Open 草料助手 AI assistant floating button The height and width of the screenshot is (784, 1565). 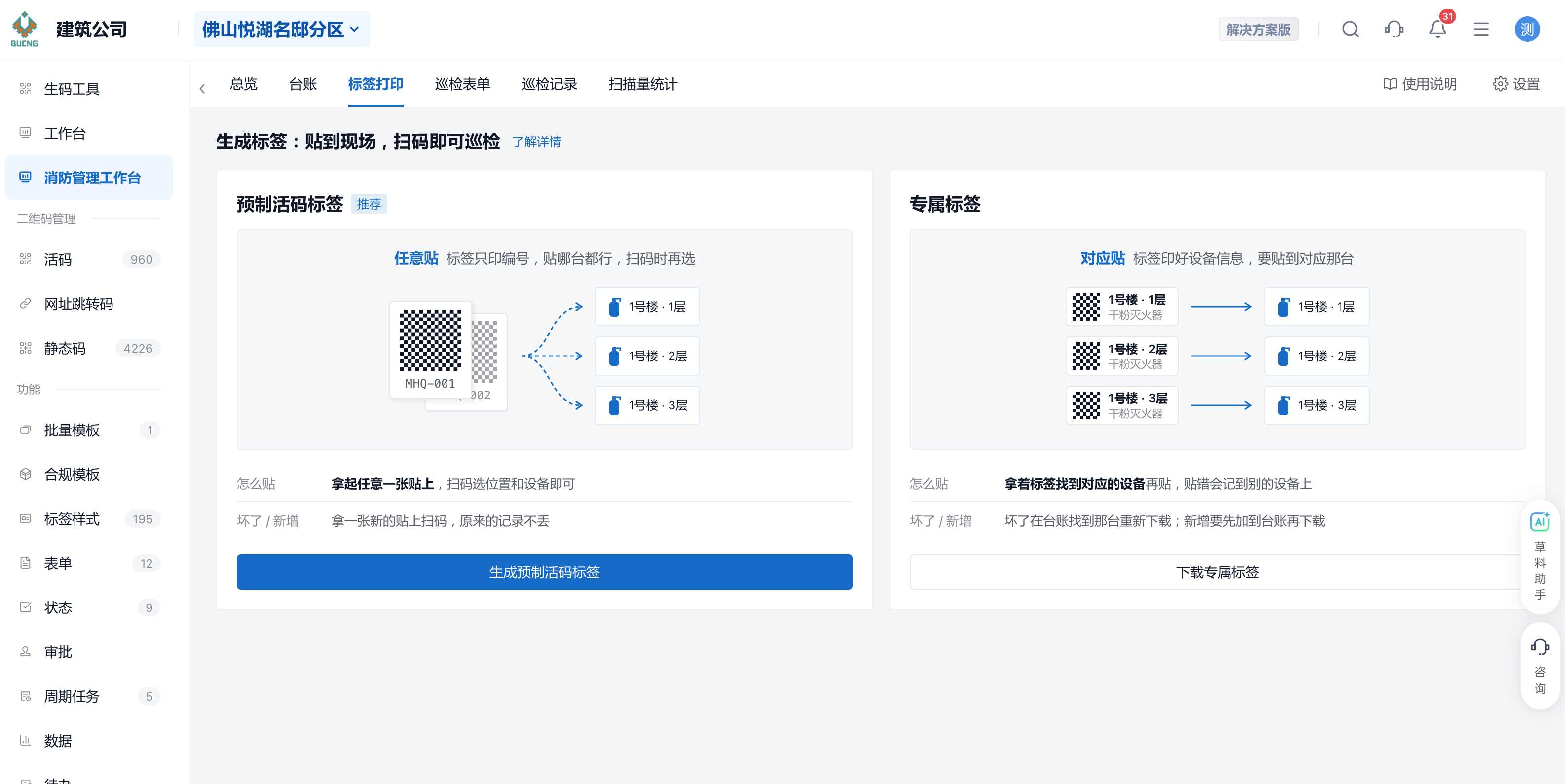click(x=1539, y=556)
